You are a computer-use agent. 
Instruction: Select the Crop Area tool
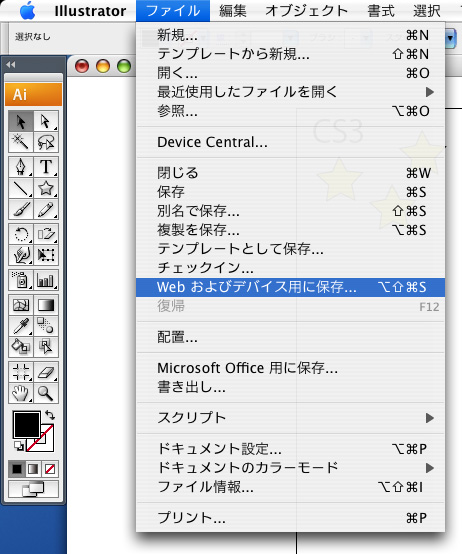click(x=21, y=372)
